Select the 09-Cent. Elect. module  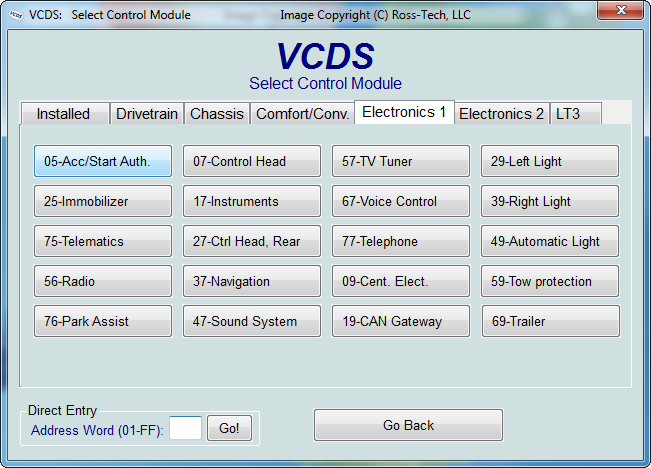pyautogui.click(x=401, y=281)
